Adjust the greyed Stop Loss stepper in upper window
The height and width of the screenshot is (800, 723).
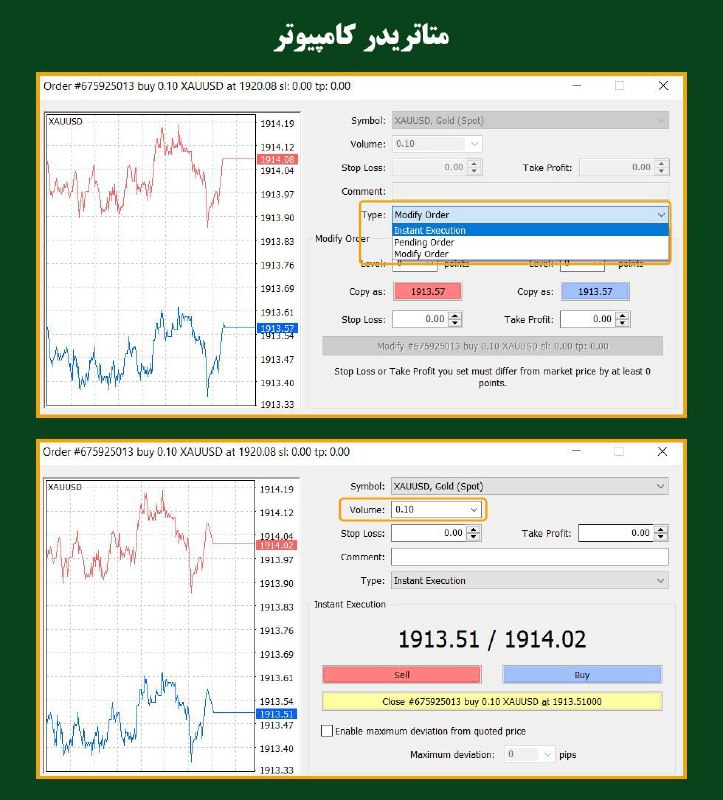tap(475, 167)
